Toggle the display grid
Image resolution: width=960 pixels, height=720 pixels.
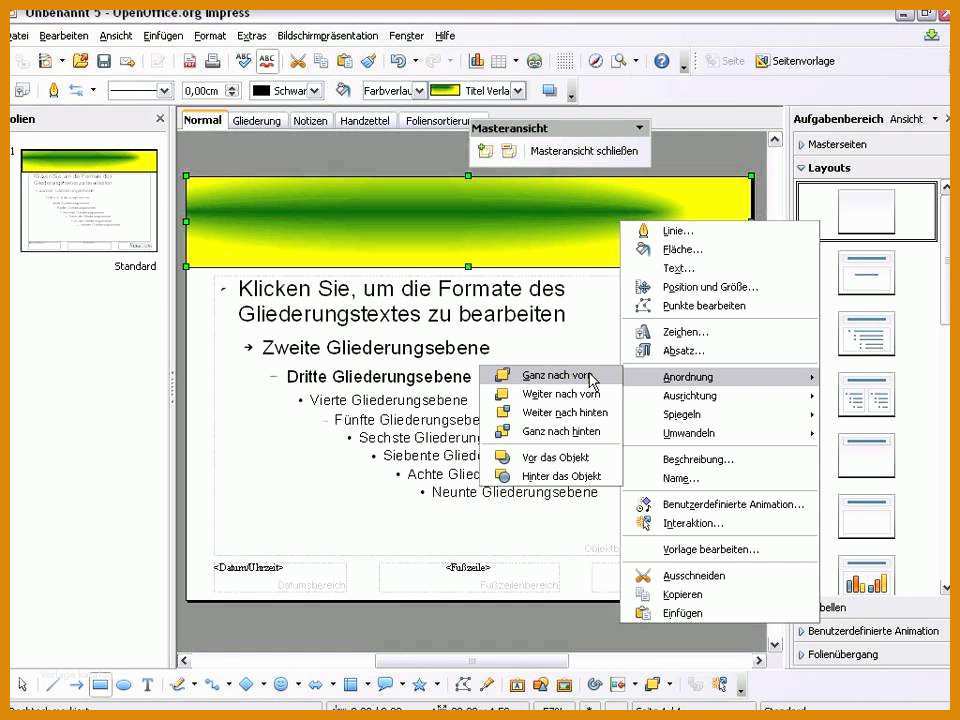(x=565, y=61)
